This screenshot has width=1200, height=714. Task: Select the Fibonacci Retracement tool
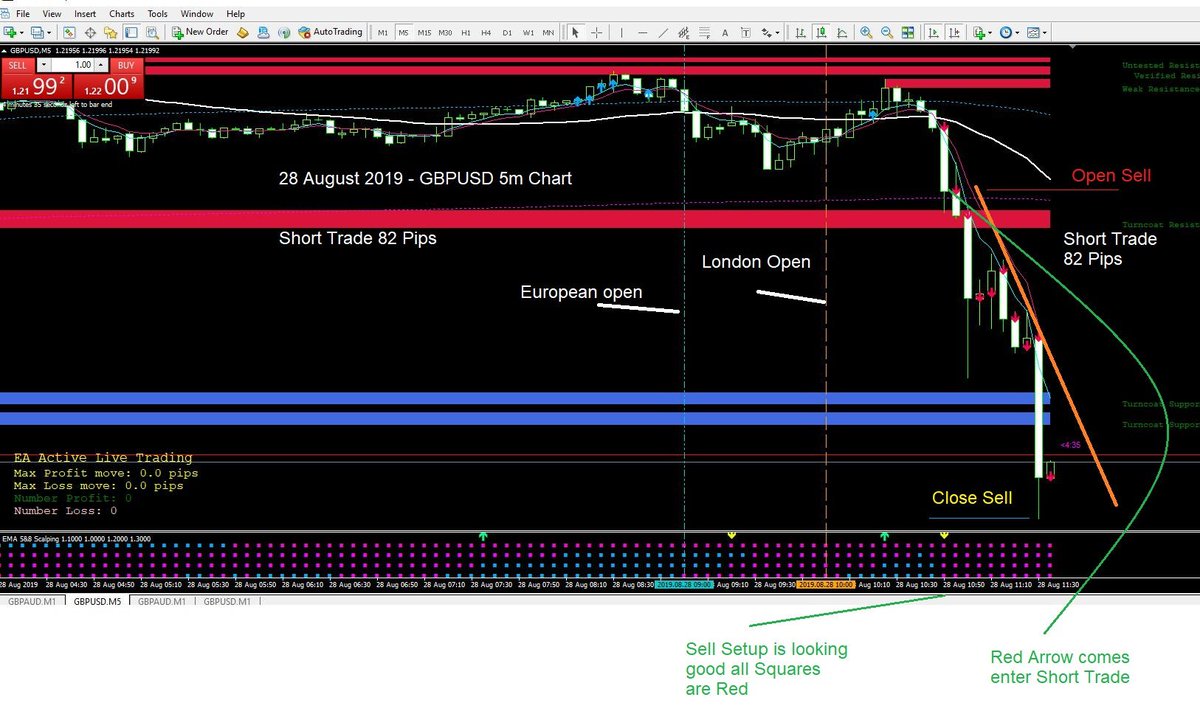tap(704, 32)
